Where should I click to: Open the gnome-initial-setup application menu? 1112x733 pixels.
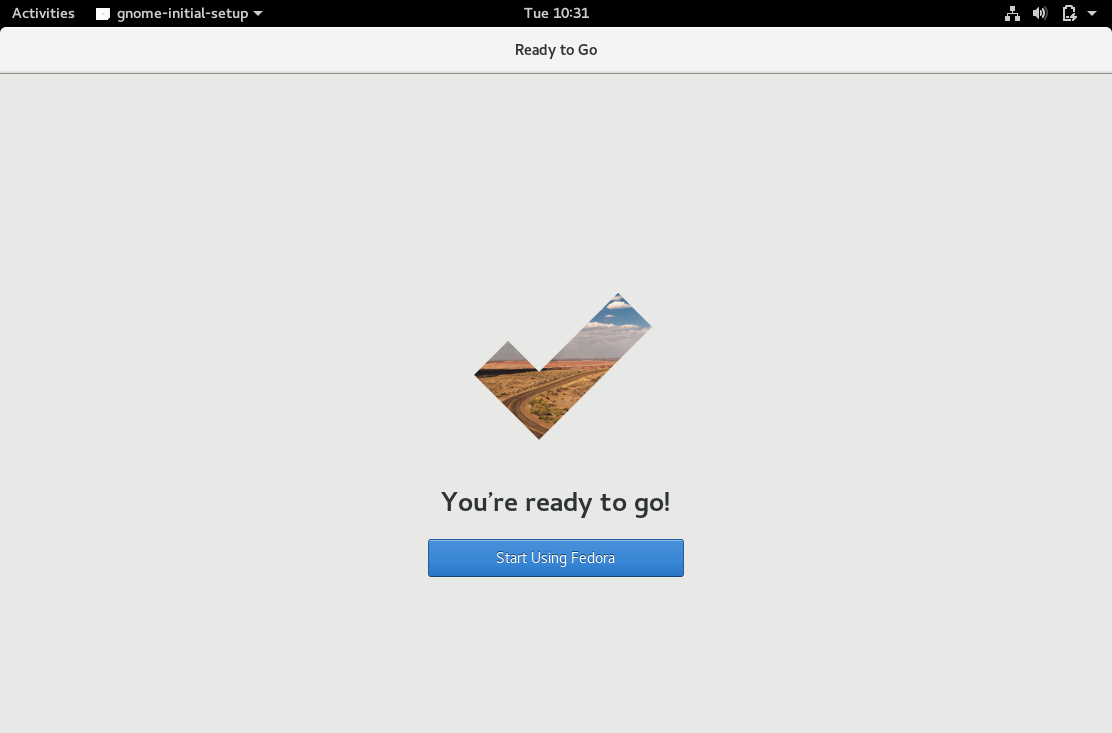coord(182,13)
